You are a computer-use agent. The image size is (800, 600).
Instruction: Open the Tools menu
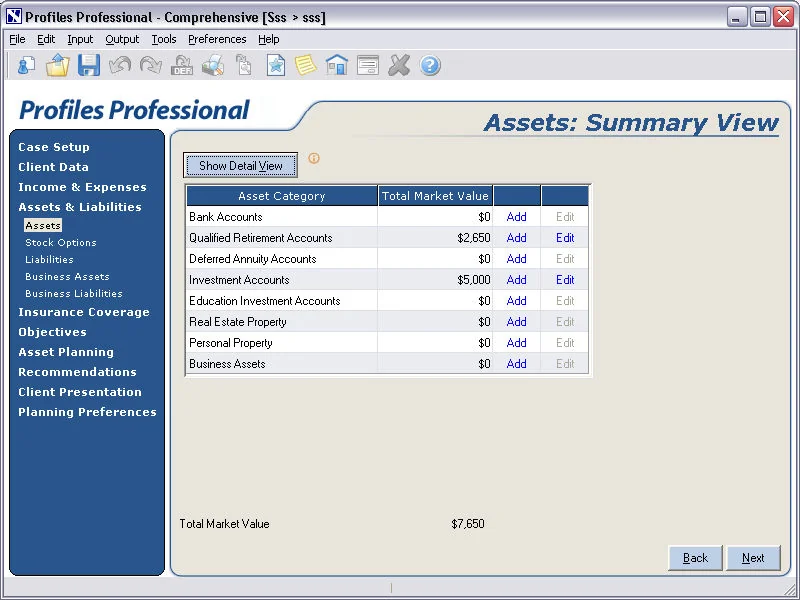(164, 39)
